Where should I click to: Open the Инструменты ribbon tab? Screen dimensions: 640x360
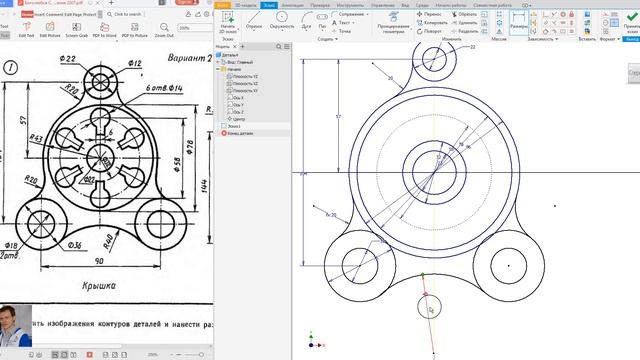click(x=350, y=5)
